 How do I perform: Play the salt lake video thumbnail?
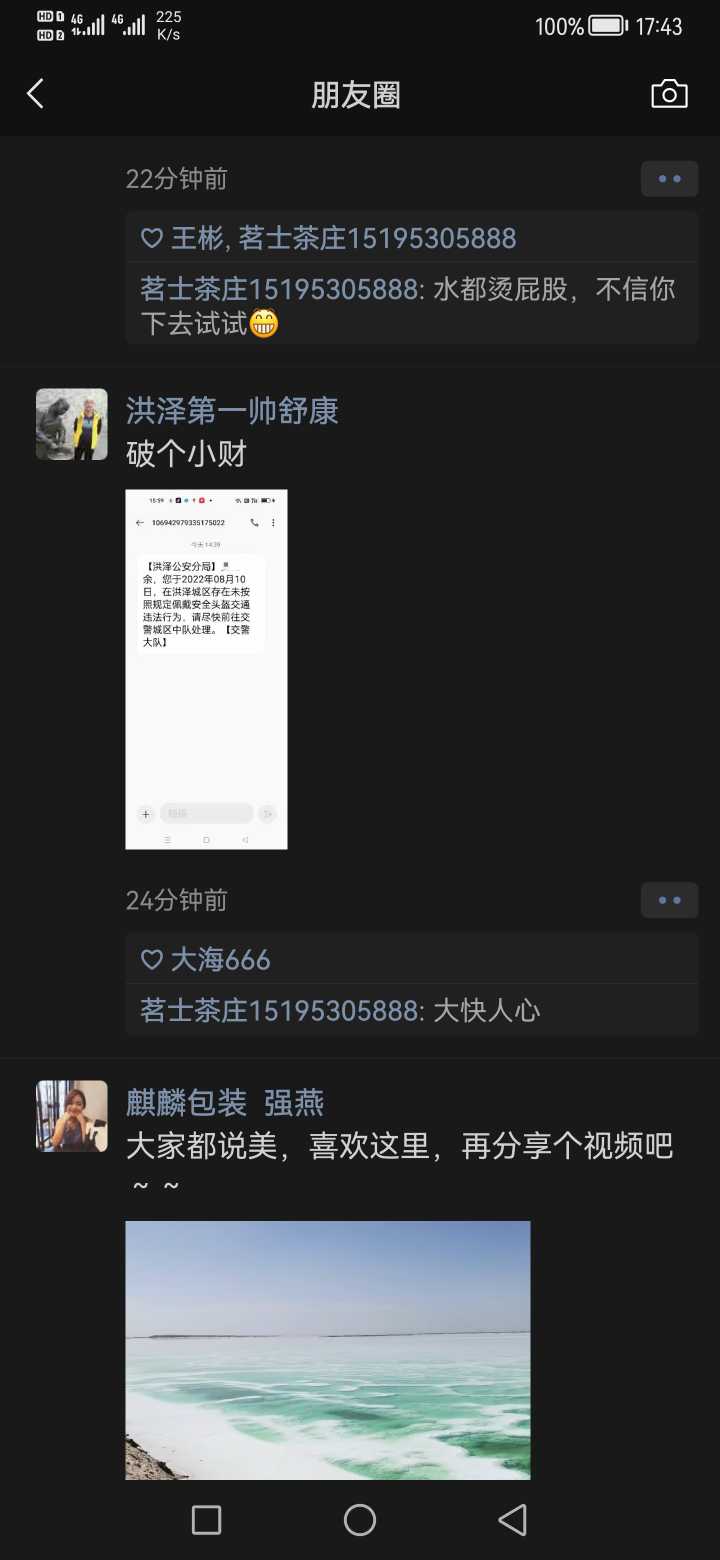click(328, 1350)
